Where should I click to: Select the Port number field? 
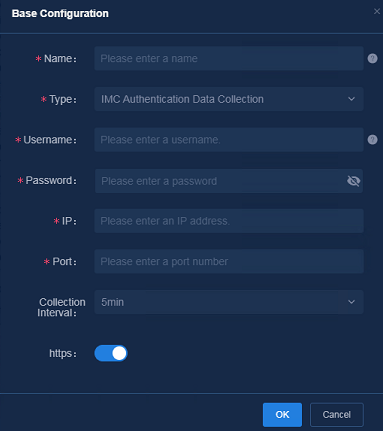(229, 261)
